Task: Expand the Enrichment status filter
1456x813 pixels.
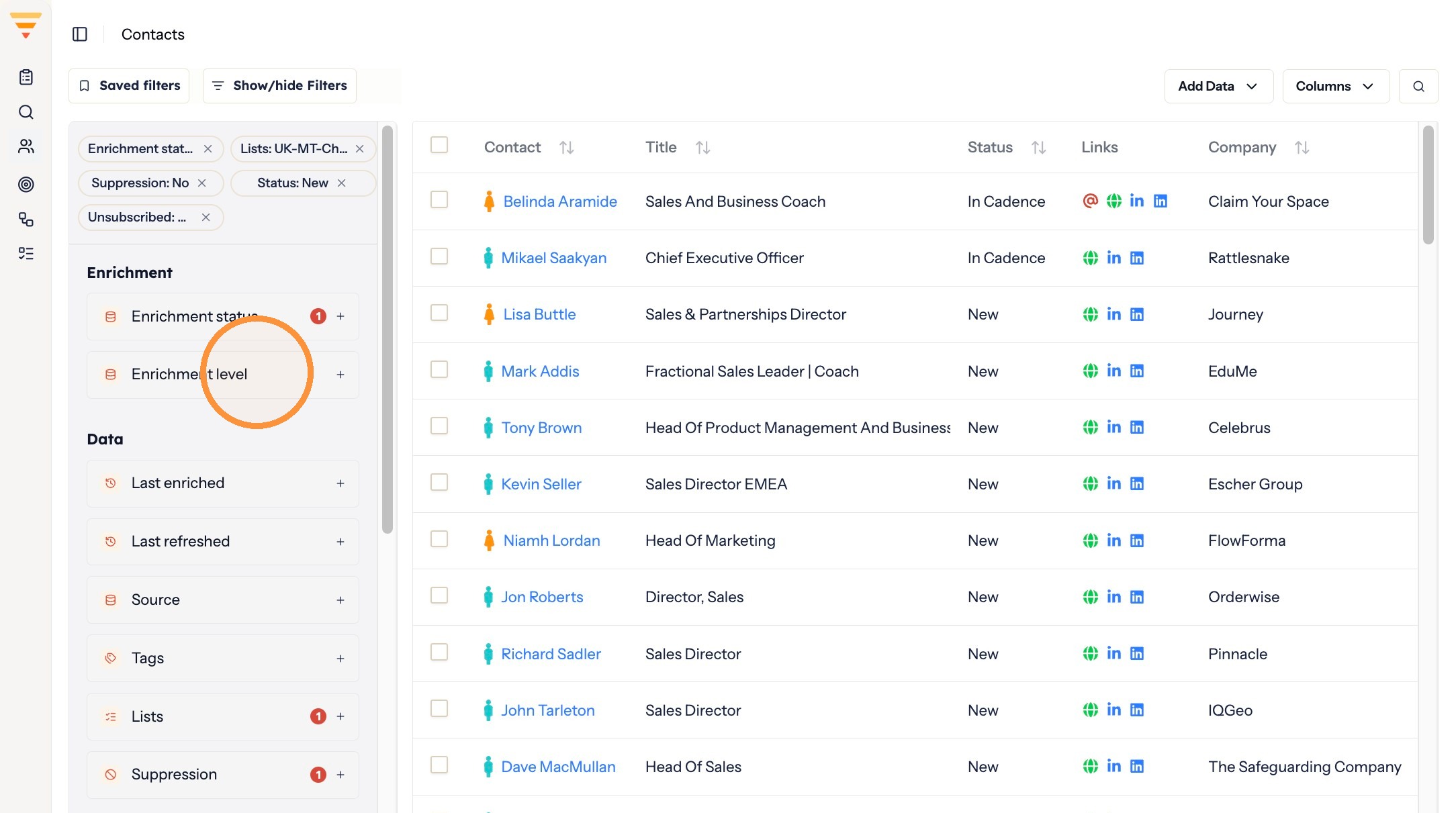Action: 340,316
